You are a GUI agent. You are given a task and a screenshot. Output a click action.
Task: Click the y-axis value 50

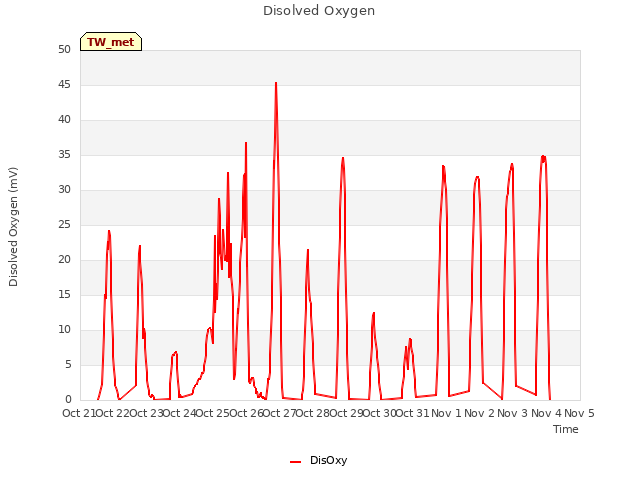tap(64, 49)
